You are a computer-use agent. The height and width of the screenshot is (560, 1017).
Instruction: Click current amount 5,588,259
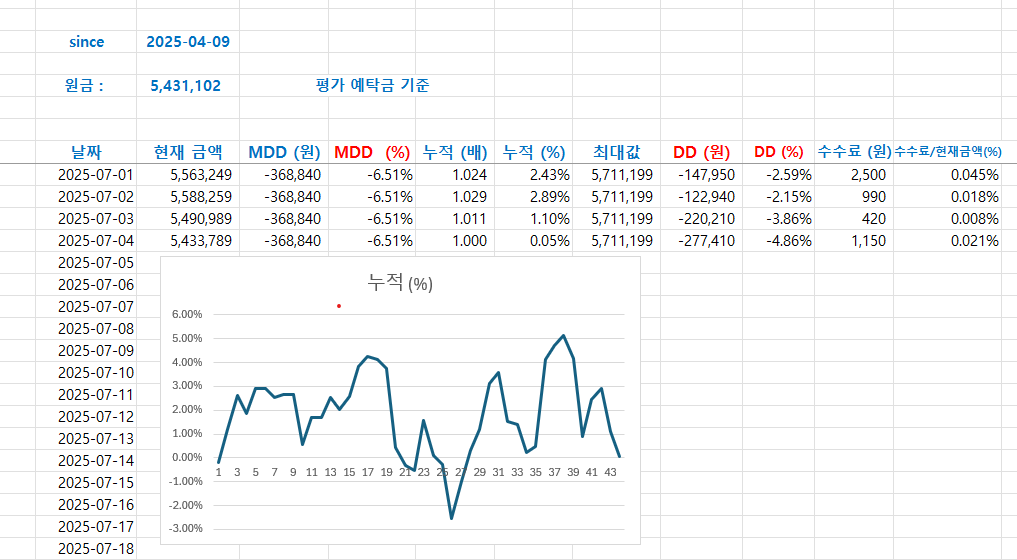tap(187, 197)
